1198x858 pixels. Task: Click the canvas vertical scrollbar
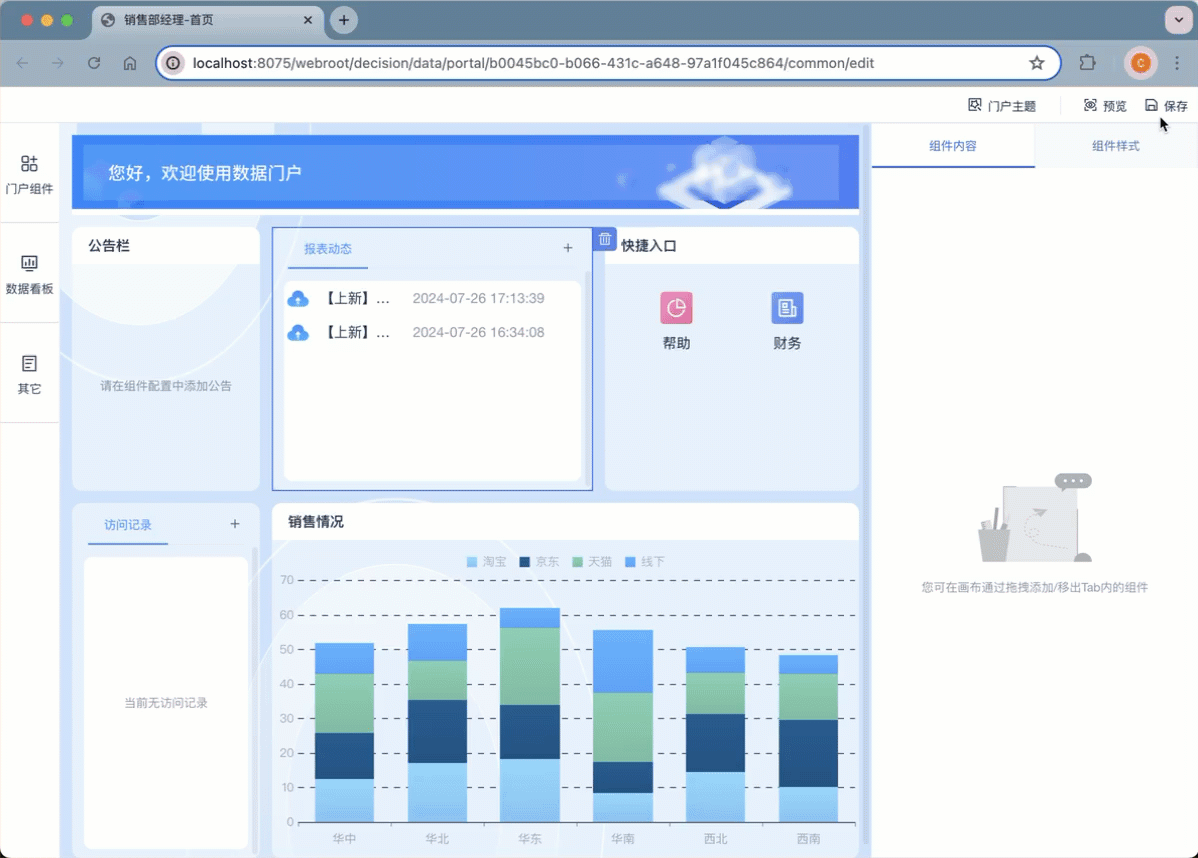[x=866, y=485]
